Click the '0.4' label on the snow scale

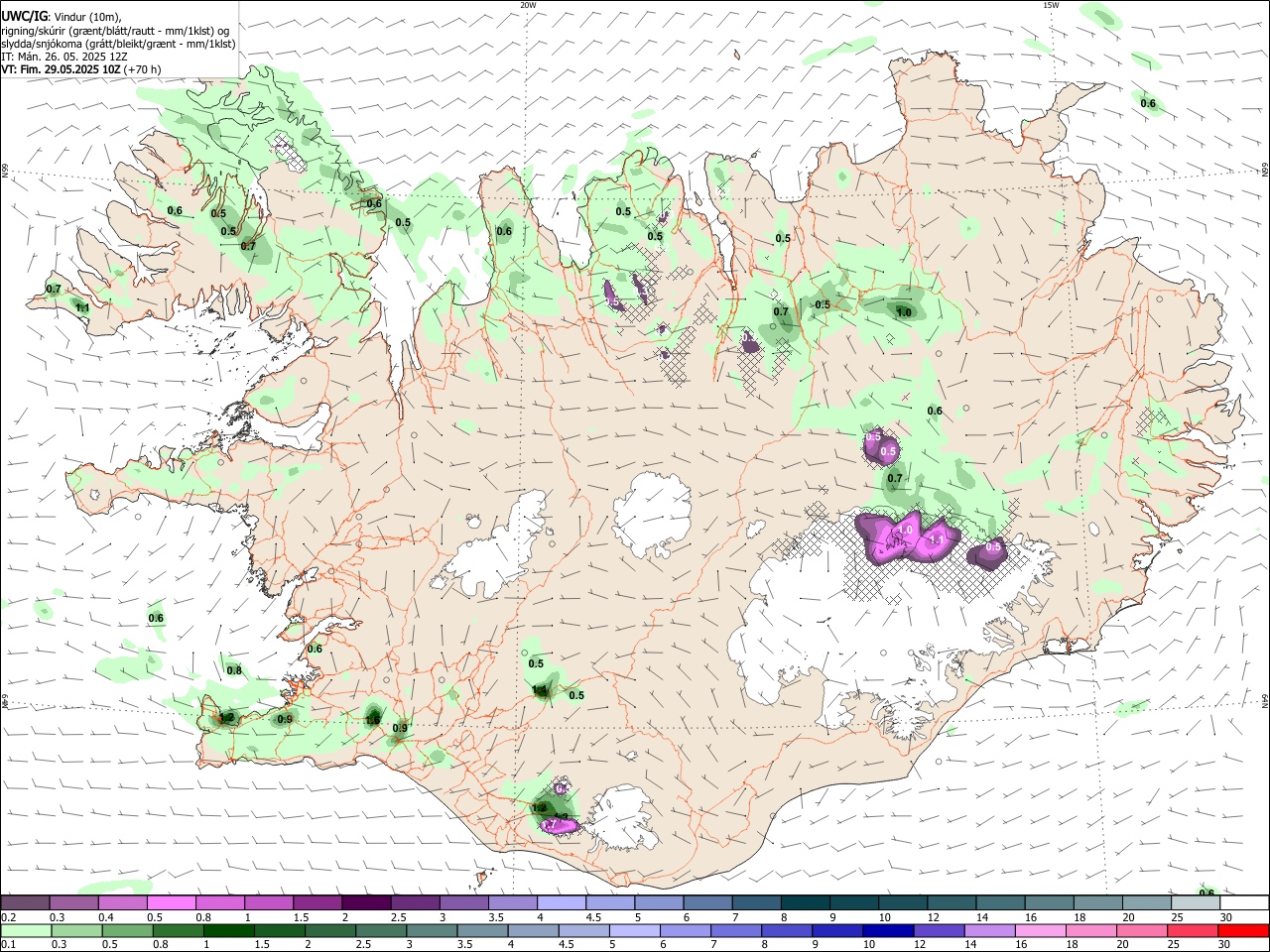[106, 917]
